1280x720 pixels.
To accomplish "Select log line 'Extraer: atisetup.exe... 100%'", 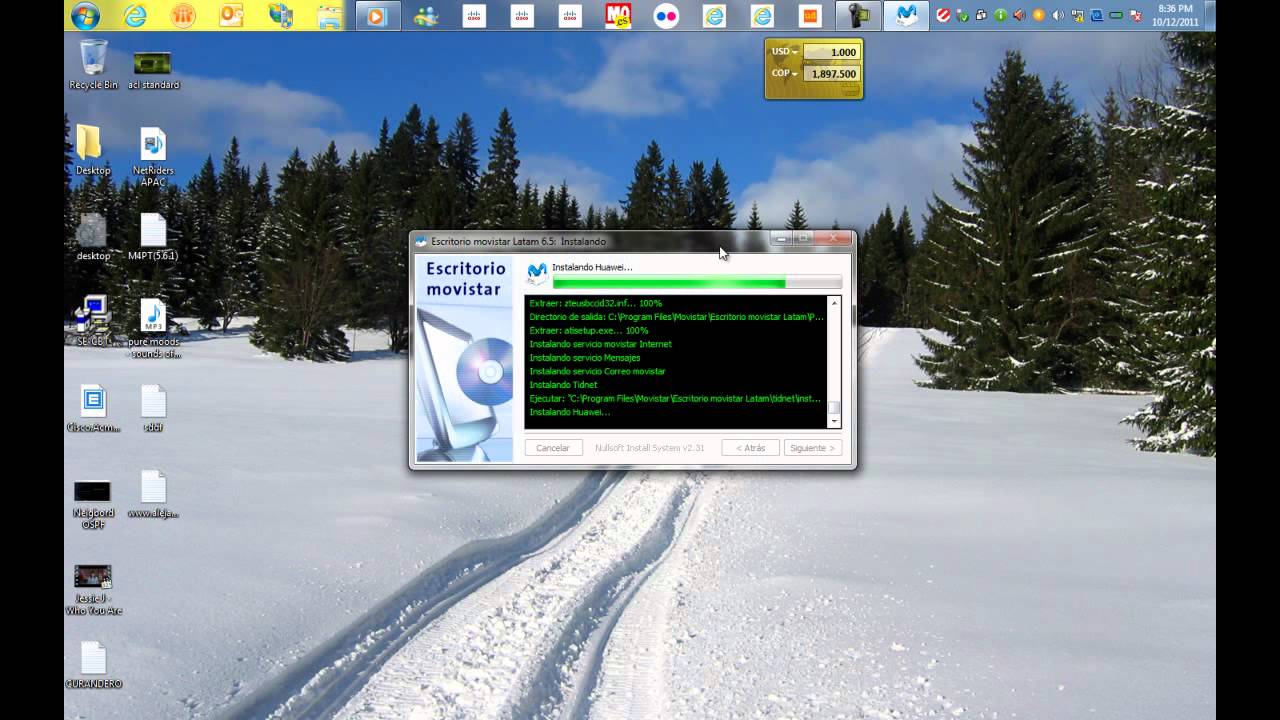I will pos(589,330).
